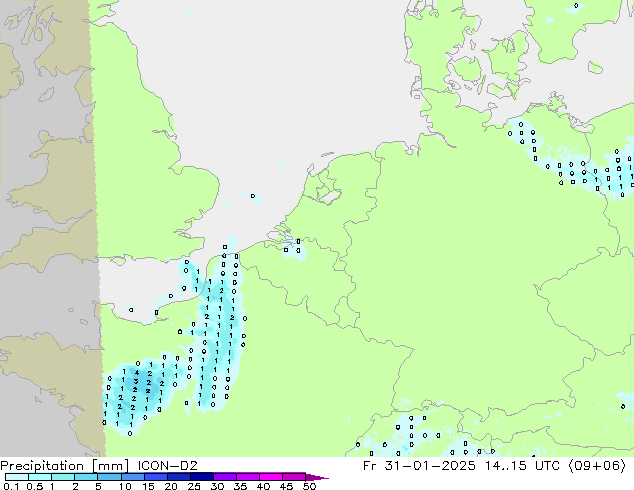Viewport: 634px width, 490px height.
Task: Click the '50' legend scale label
Action: click(310, 486)
